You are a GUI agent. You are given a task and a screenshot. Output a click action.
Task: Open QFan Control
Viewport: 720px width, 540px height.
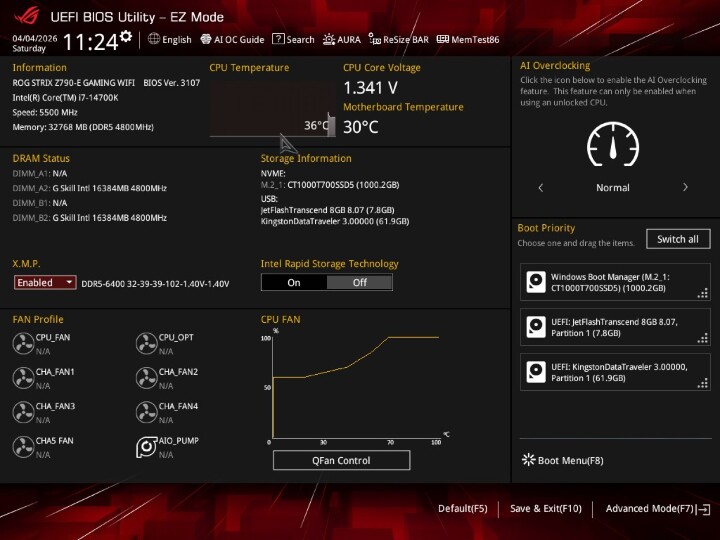pyautogui.click(x=341, y=460)
